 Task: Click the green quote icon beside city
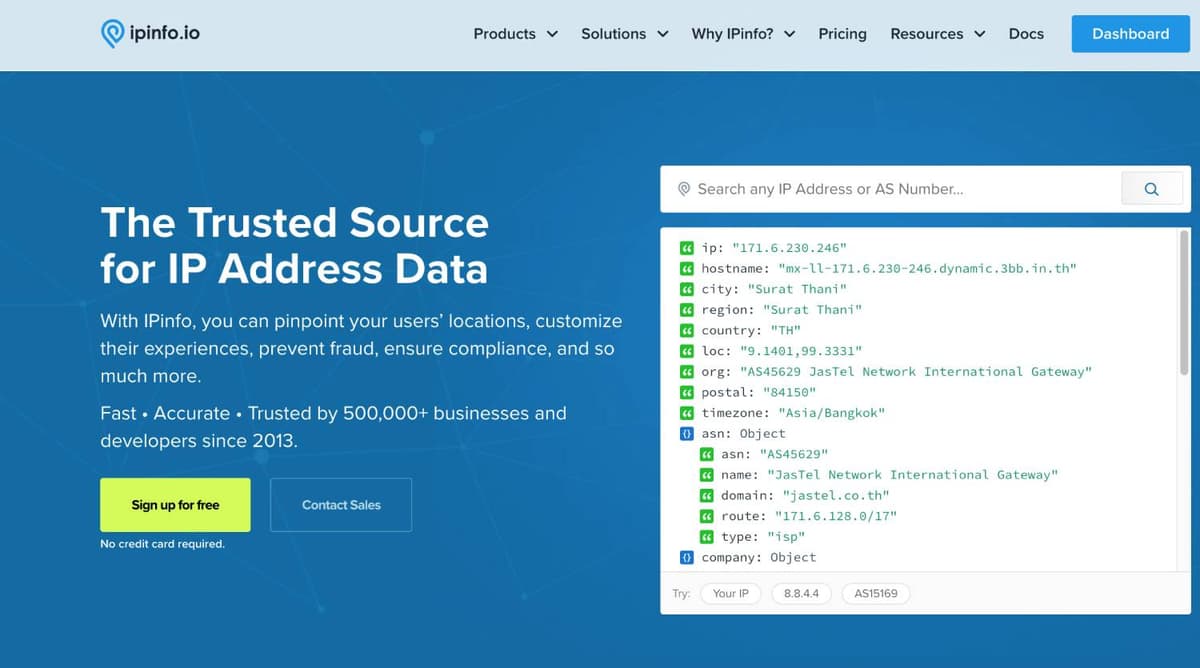coord(687,289)
